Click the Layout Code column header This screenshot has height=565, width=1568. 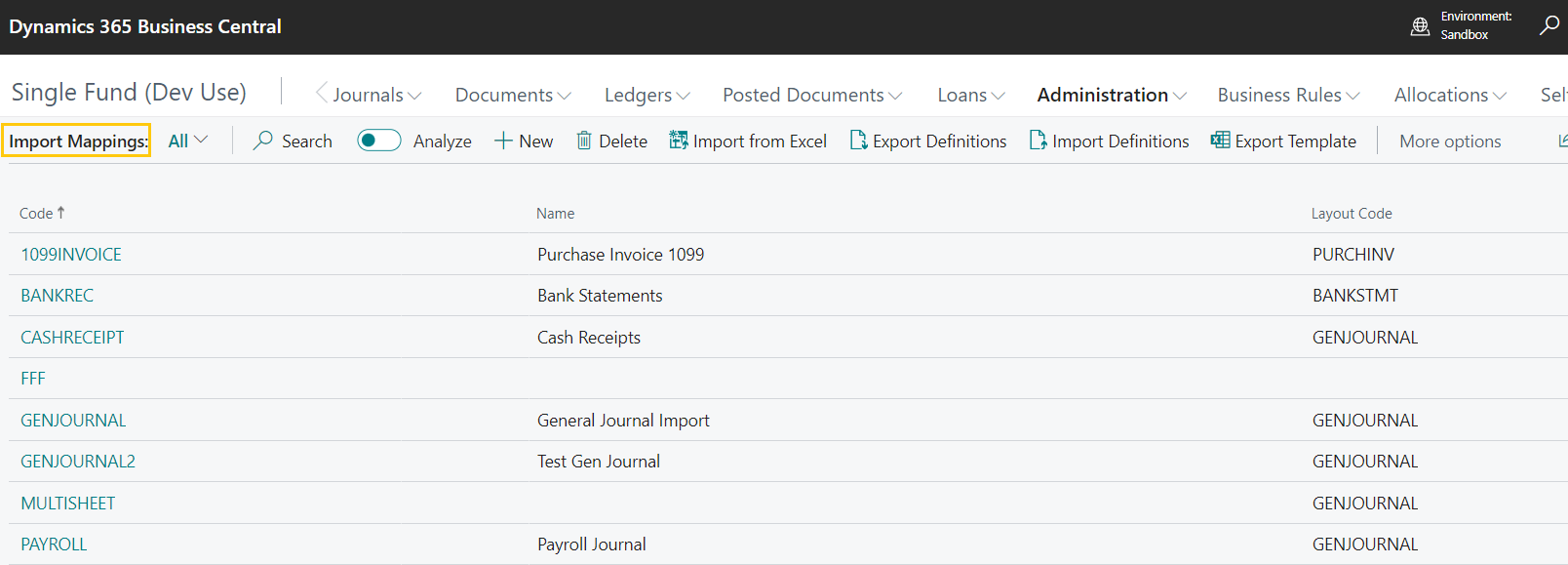(x=1351, y=213)
